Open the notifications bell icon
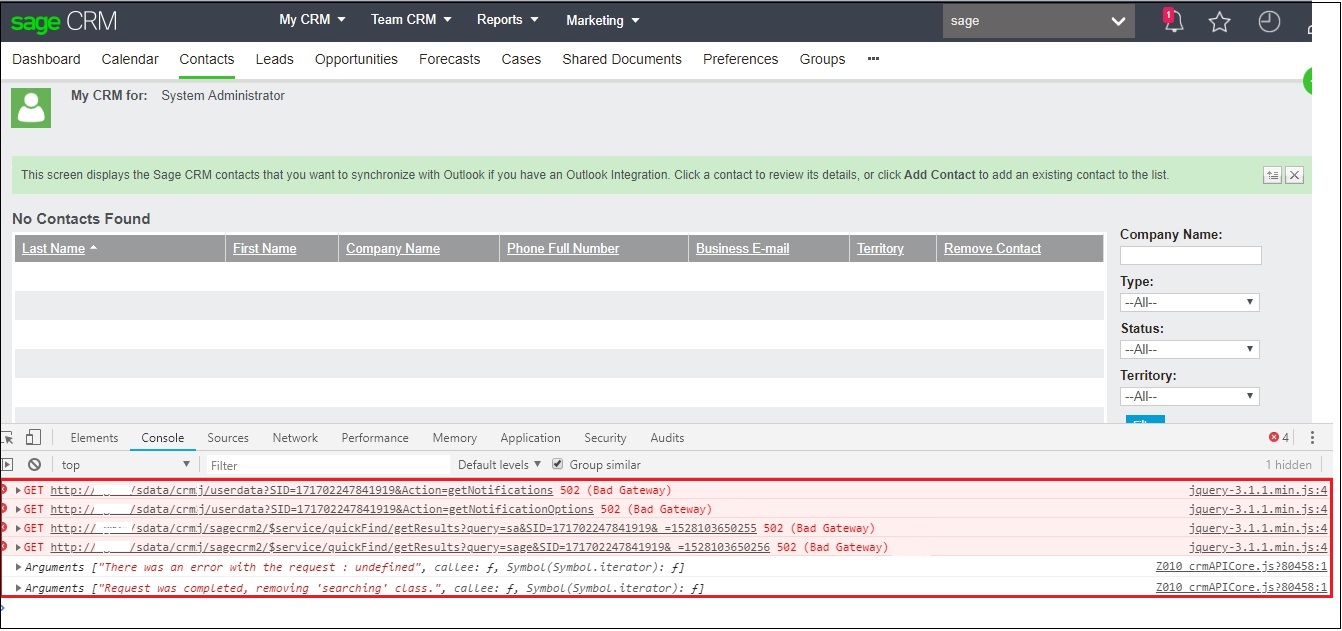The height and width of the screenshot is (631, 1342). [x=1173, y=21]
